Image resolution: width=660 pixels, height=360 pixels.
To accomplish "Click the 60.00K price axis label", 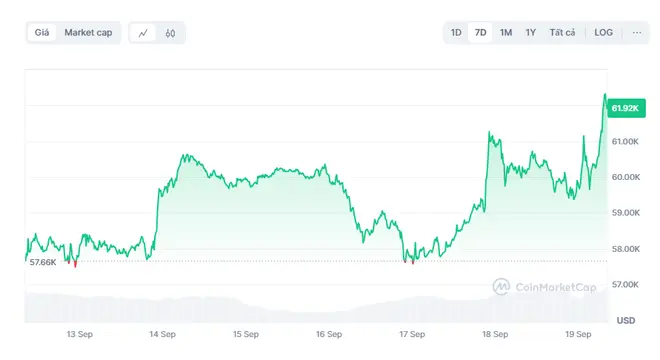I will pyautogui.click(x=626, y=177).
